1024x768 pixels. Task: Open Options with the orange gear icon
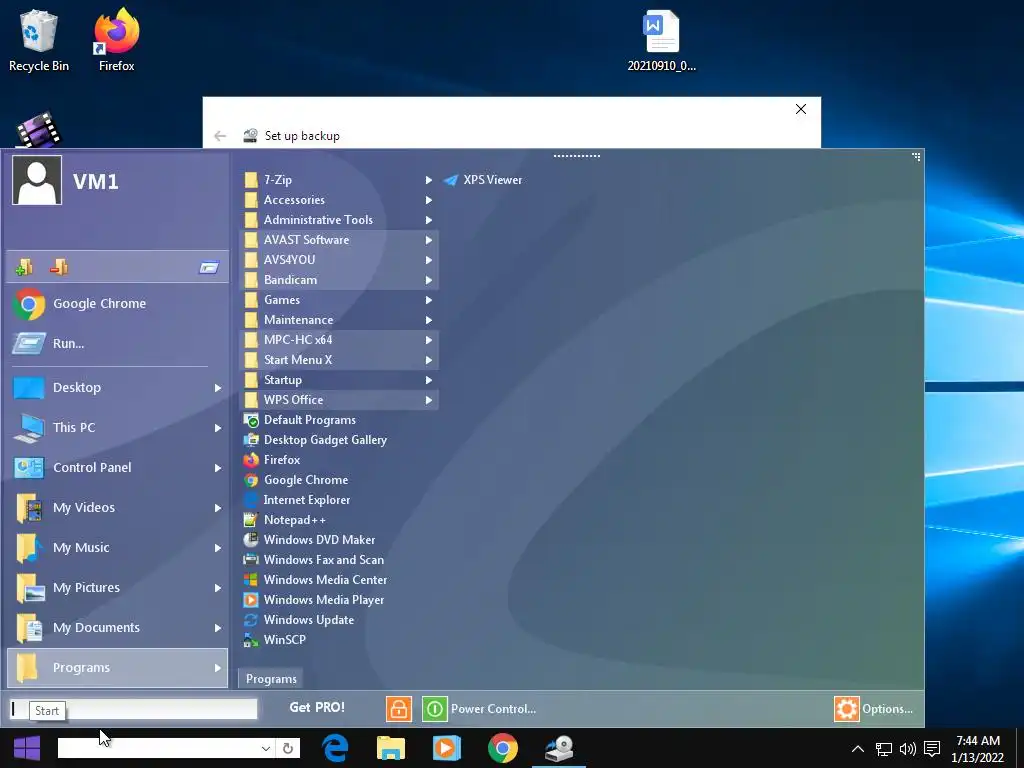[847, 709]
